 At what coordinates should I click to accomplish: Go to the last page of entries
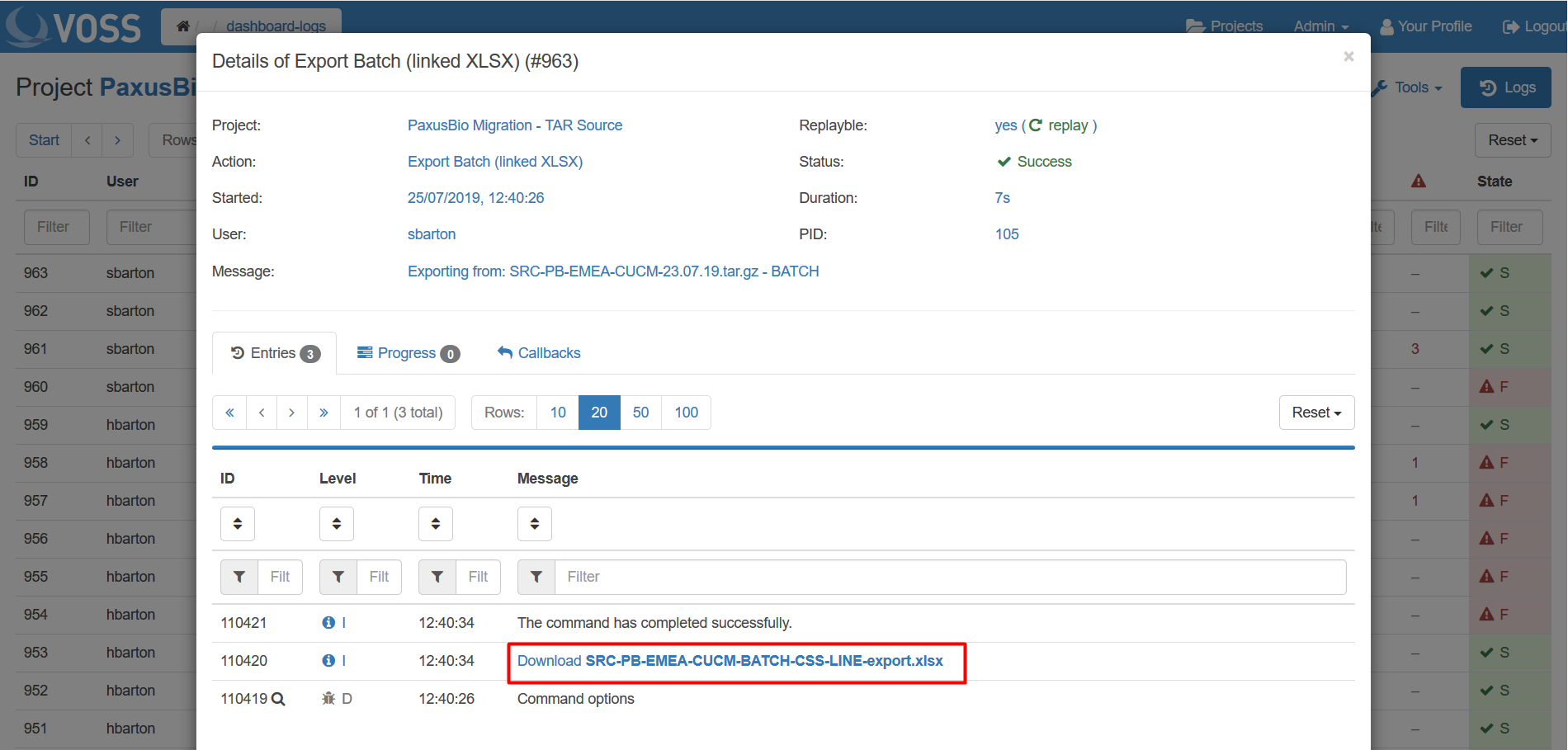pyautogui.click(x=324, y=413)
